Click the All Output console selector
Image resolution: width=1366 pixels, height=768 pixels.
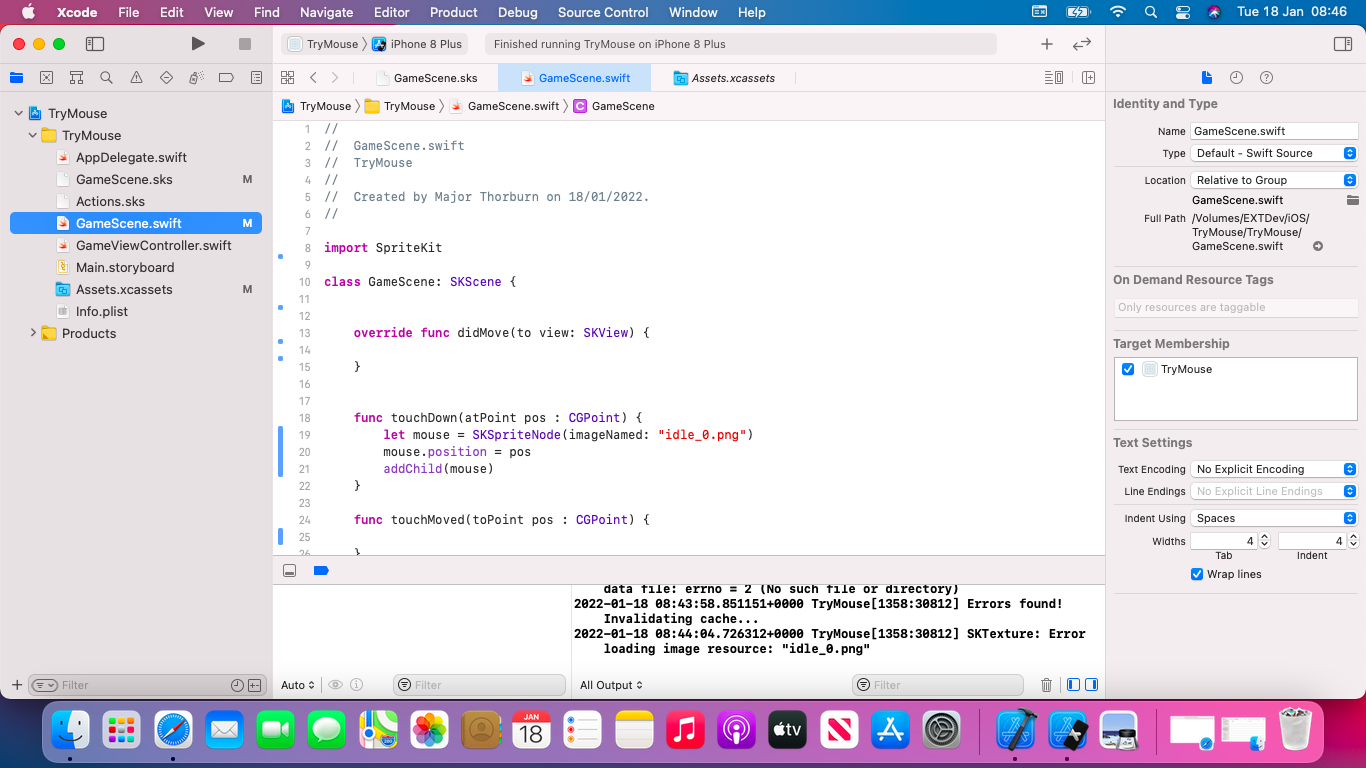(611, 685)
